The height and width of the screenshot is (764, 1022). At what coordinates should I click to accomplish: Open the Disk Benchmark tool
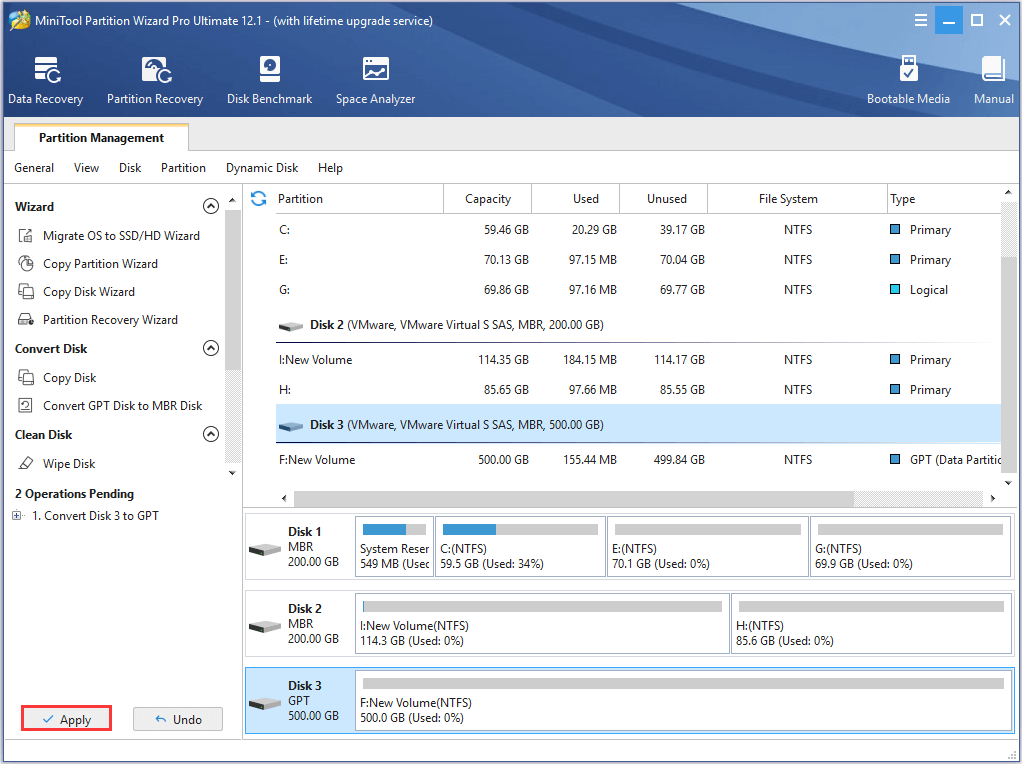click(269, 80)
